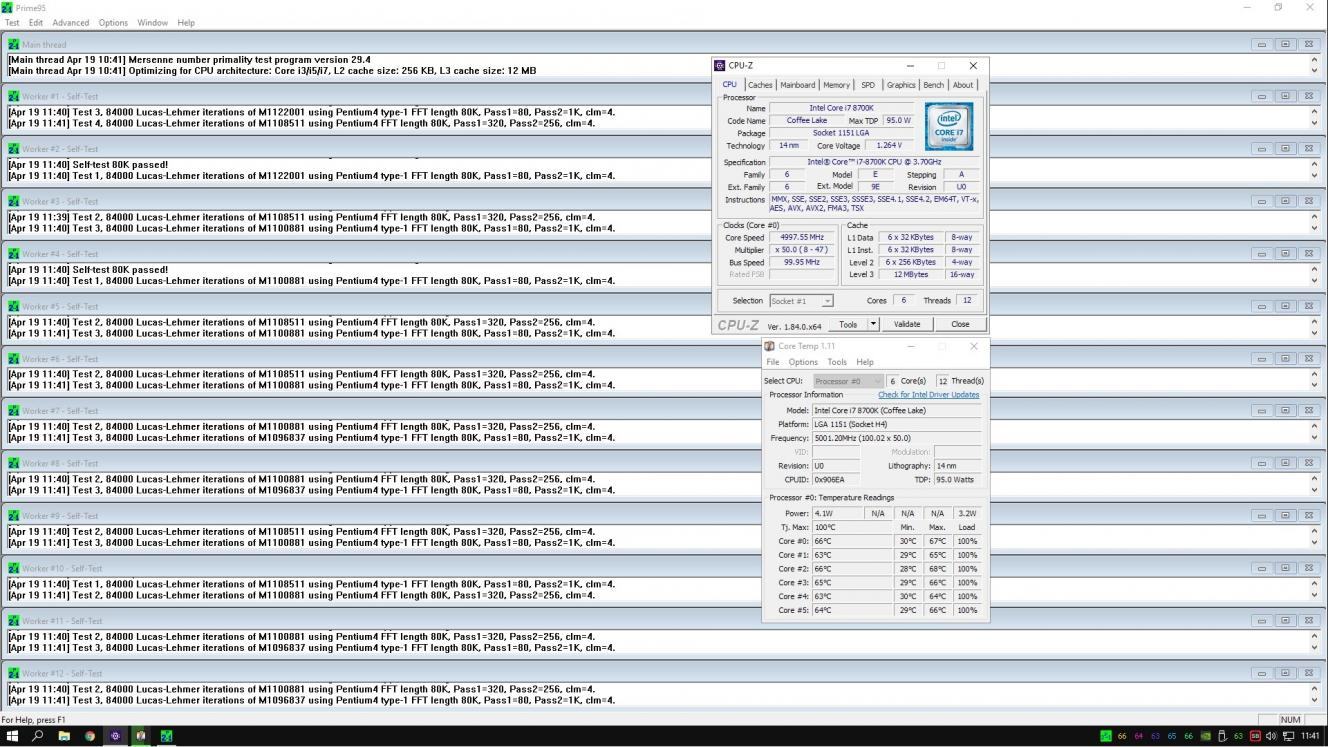
Task: Open the Windows Start menu
Action: coord(12,736)
